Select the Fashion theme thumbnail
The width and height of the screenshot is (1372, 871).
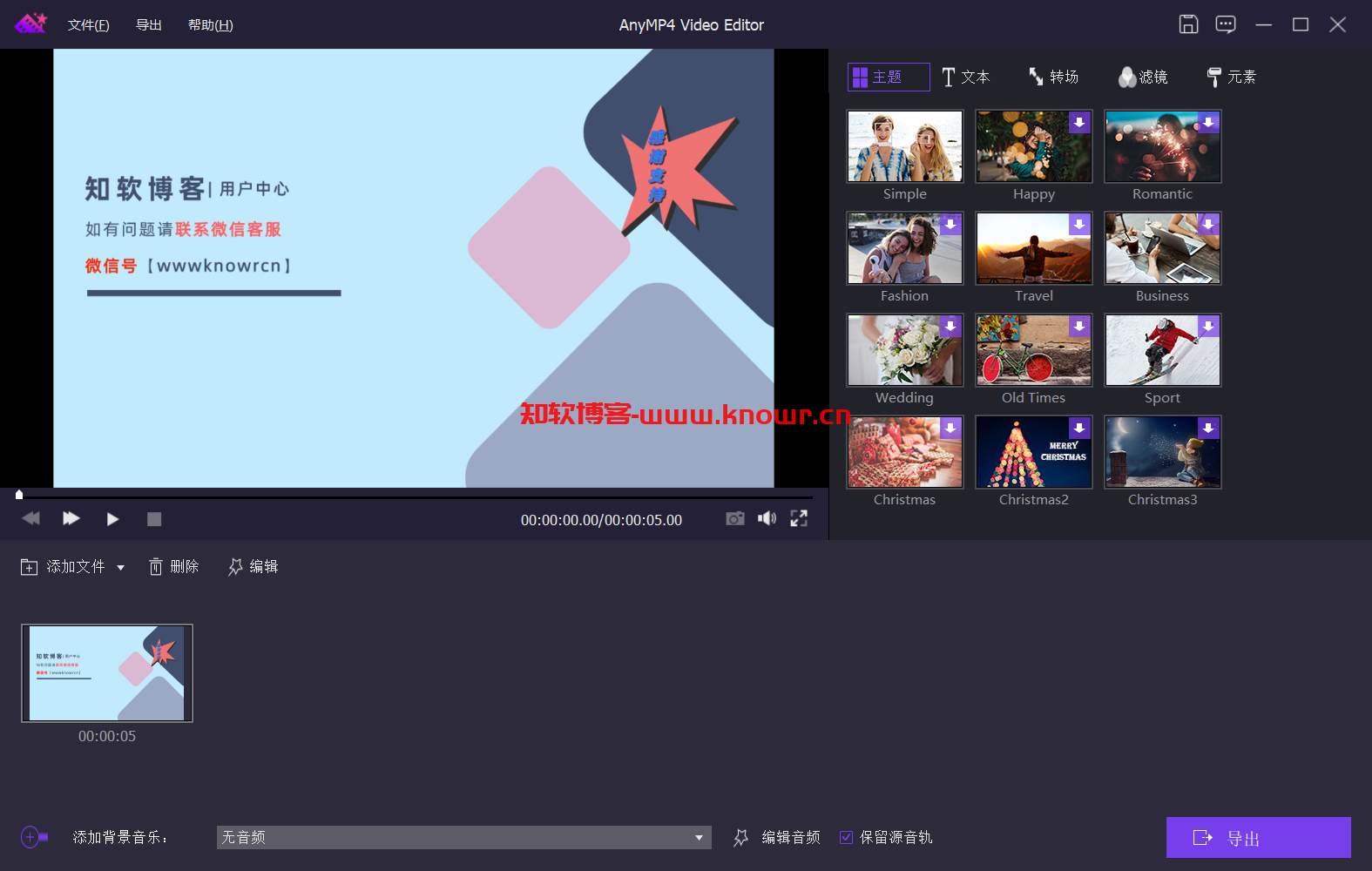[905, 248]
